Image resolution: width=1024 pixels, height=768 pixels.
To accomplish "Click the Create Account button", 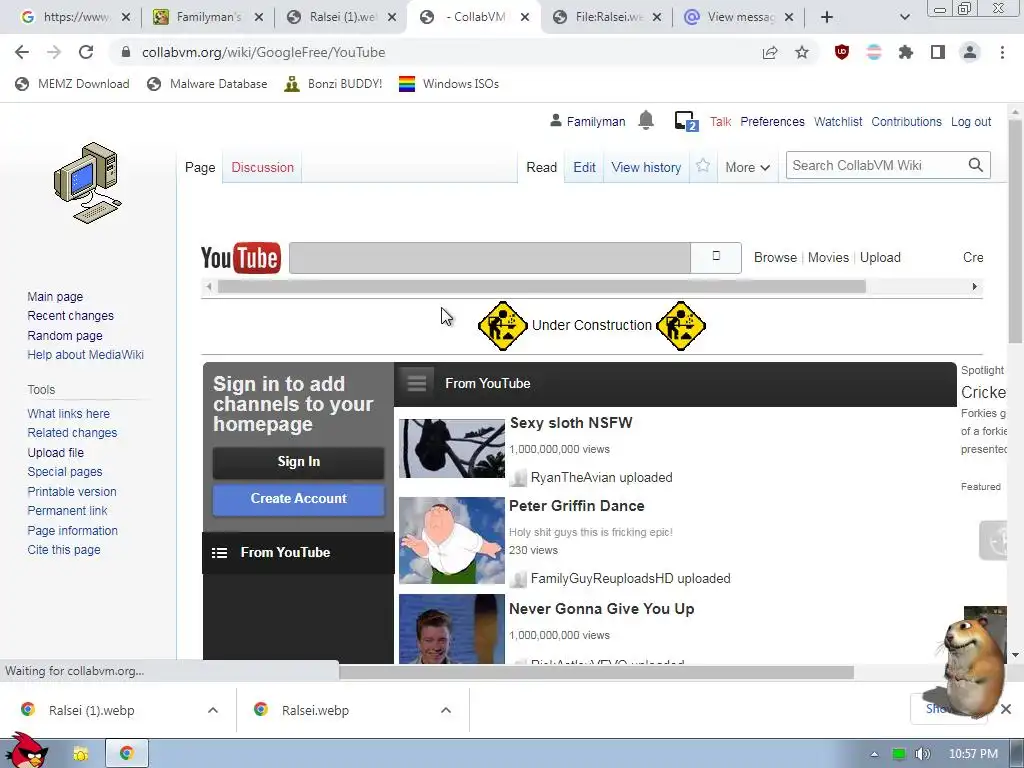I will 298,499.
